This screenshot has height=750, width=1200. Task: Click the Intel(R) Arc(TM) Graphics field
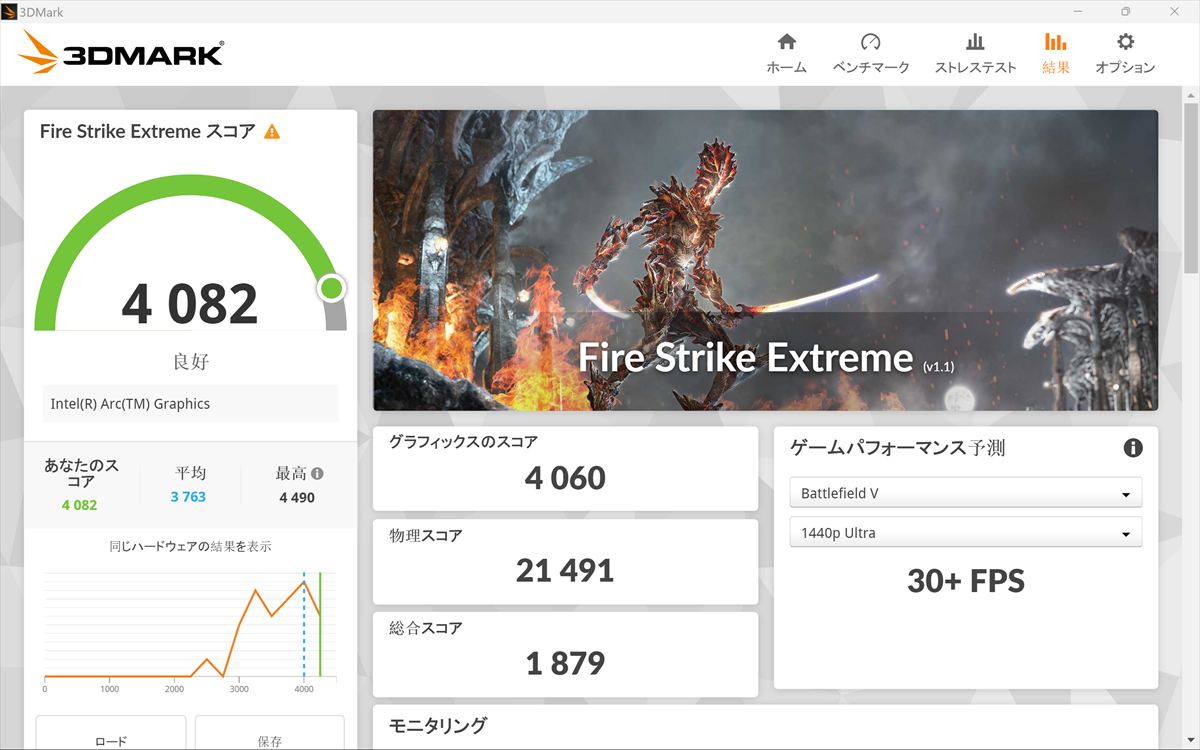pos(190,404)
